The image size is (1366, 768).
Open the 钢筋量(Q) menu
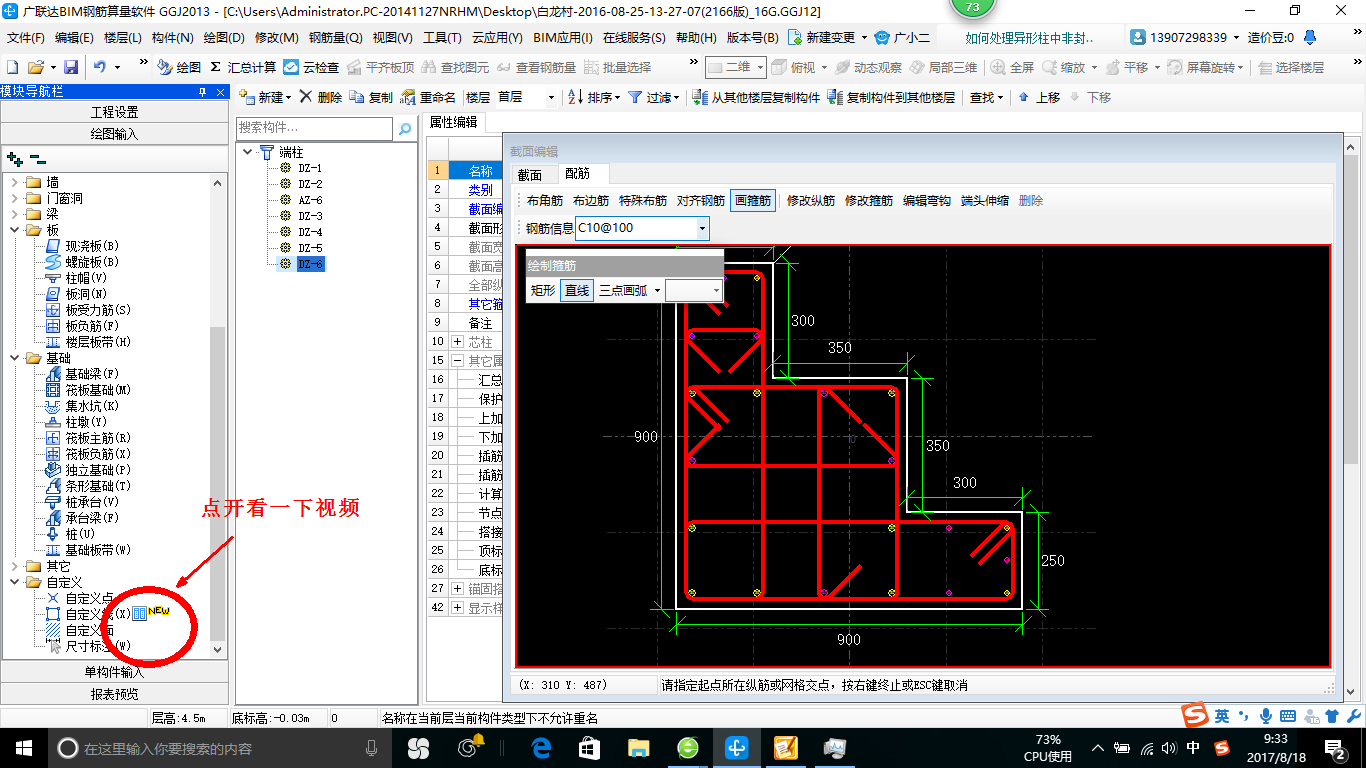pos(335,37)
